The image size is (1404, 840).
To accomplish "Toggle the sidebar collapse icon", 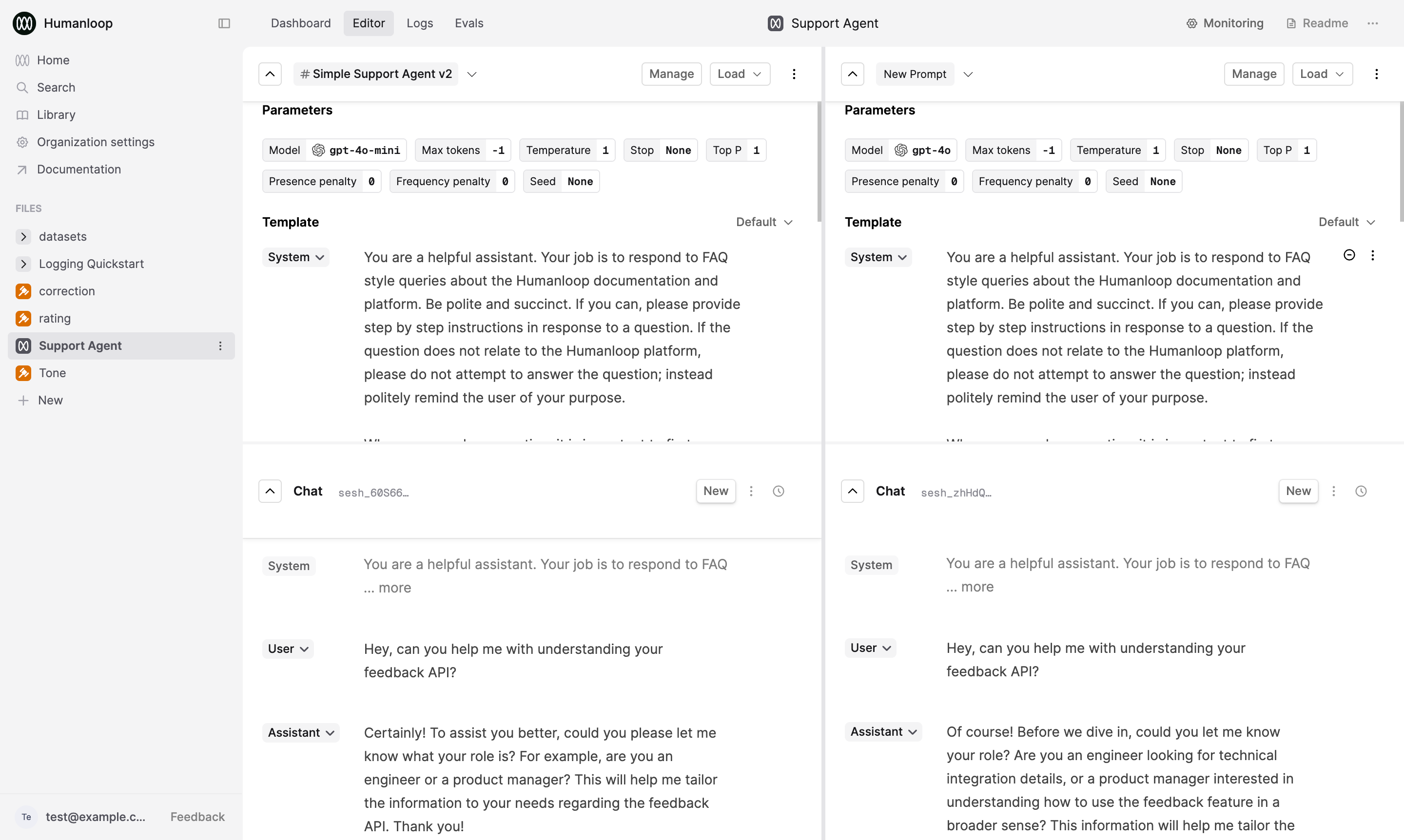I will click(224, 23).
